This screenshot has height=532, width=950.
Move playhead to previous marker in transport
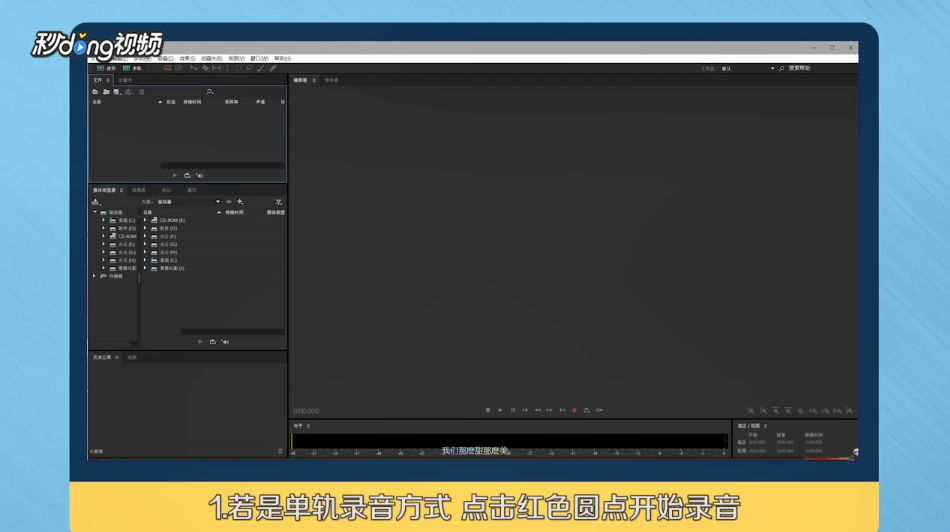pos(525,410)
